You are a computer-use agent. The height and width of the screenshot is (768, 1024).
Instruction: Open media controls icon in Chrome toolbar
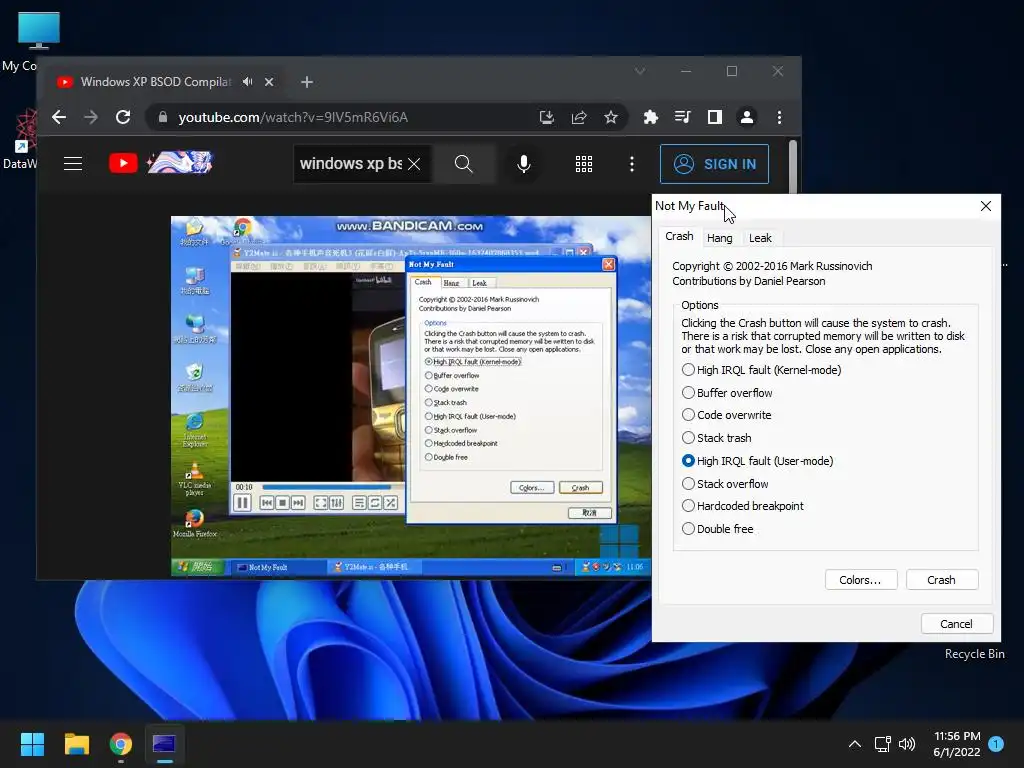tap(682, 117)
